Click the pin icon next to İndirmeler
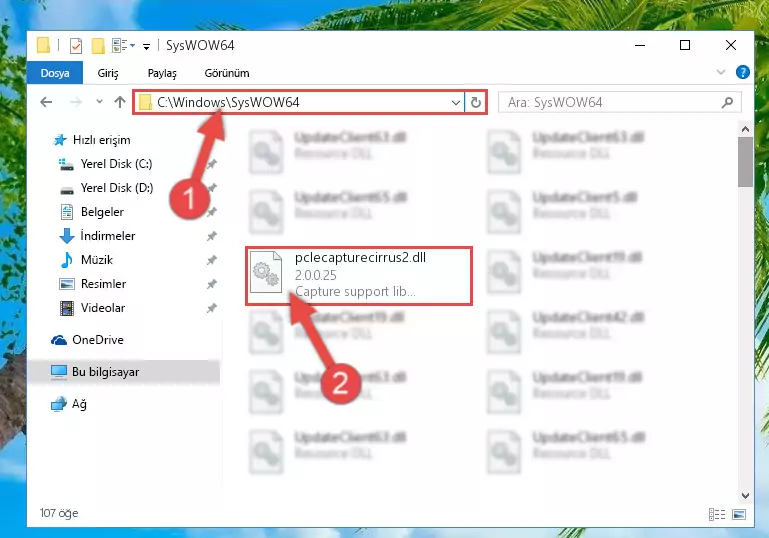The image size is (769, 538). tap(211, 236)
